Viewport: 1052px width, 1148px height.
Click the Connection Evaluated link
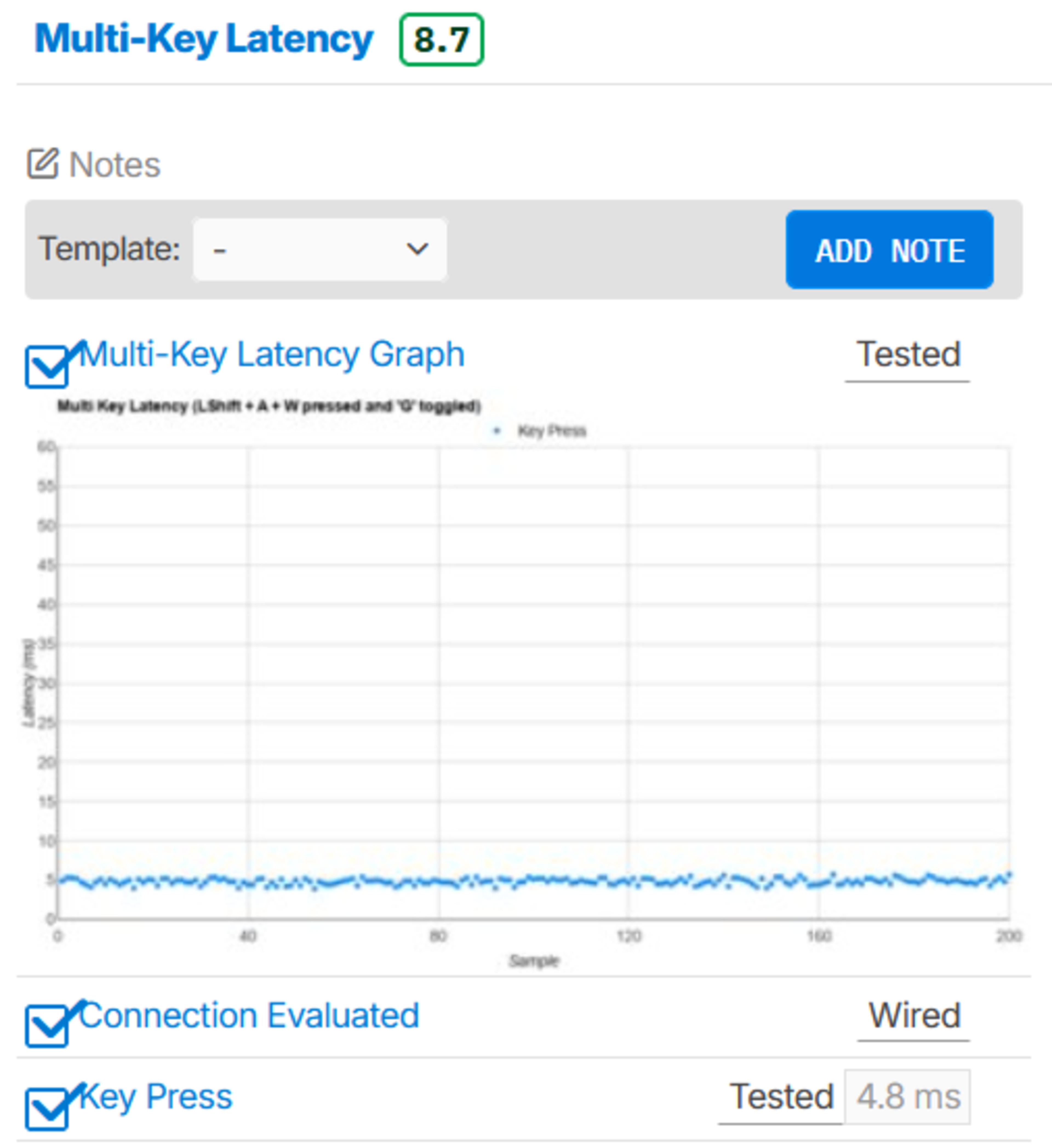pos(249,1015)
